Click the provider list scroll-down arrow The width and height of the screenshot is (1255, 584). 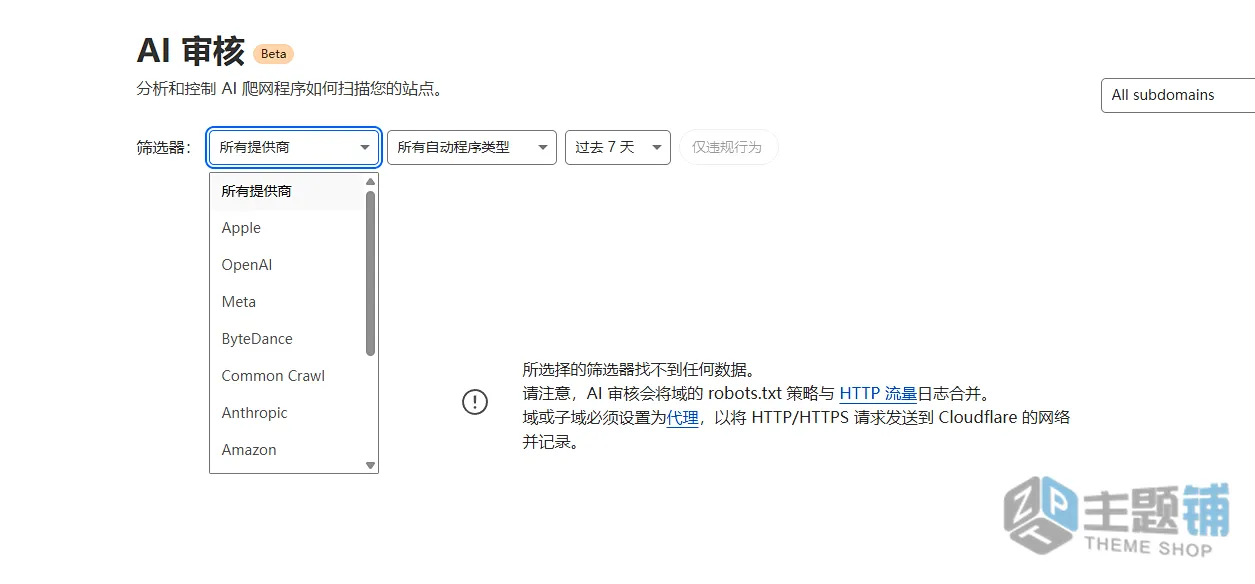coord(371,465)
